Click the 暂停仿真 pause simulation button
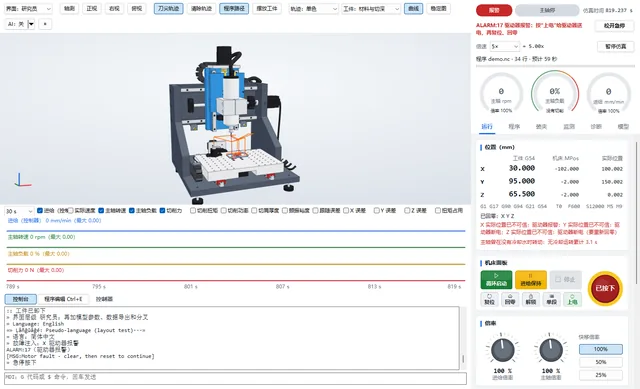 (615, 47)
